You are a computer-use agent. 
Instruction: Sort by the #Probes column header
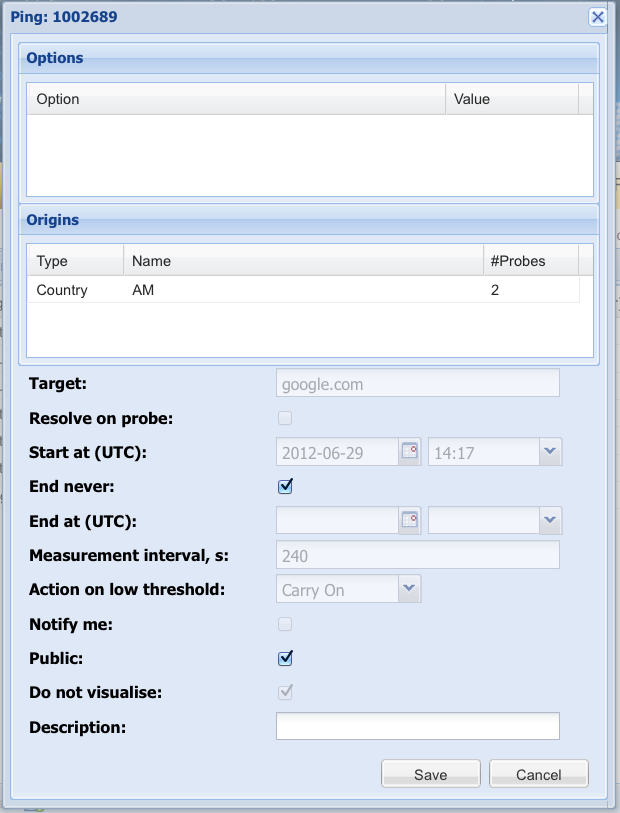click(x=529, y=261)
